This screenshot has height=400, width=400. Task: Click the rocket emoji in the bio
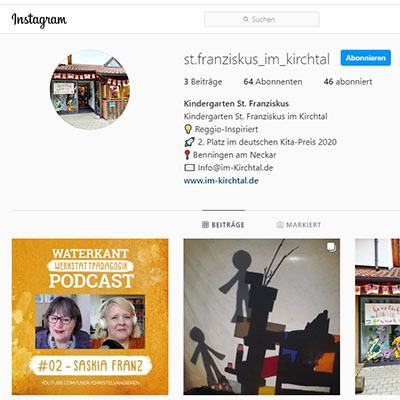(189, 142)
